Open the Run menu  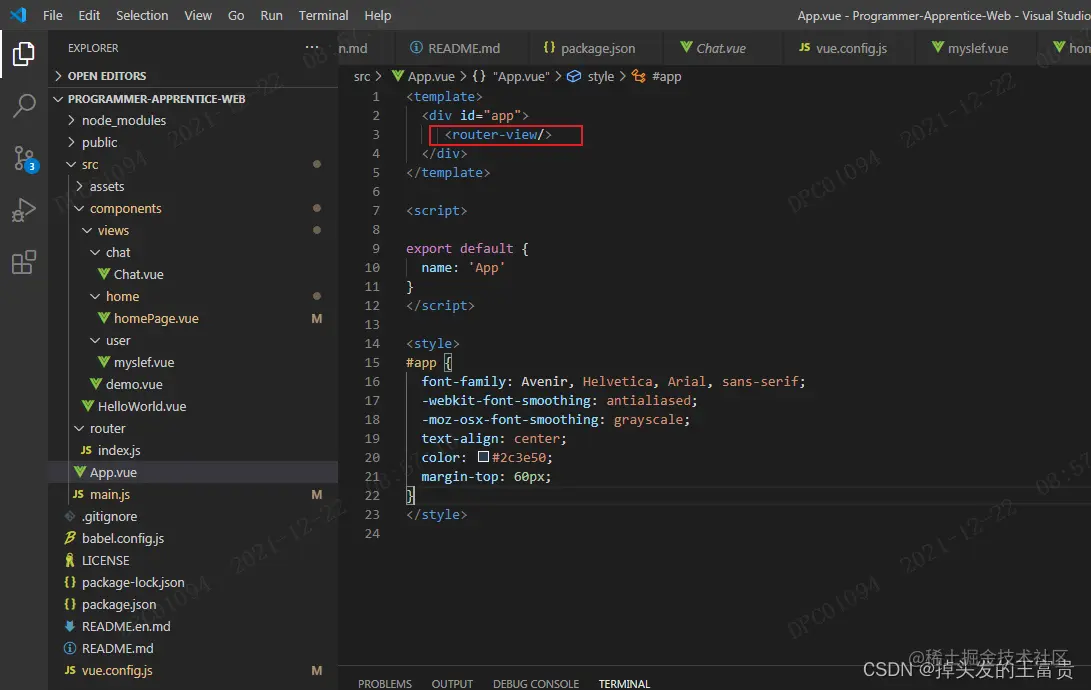(271, 15)
